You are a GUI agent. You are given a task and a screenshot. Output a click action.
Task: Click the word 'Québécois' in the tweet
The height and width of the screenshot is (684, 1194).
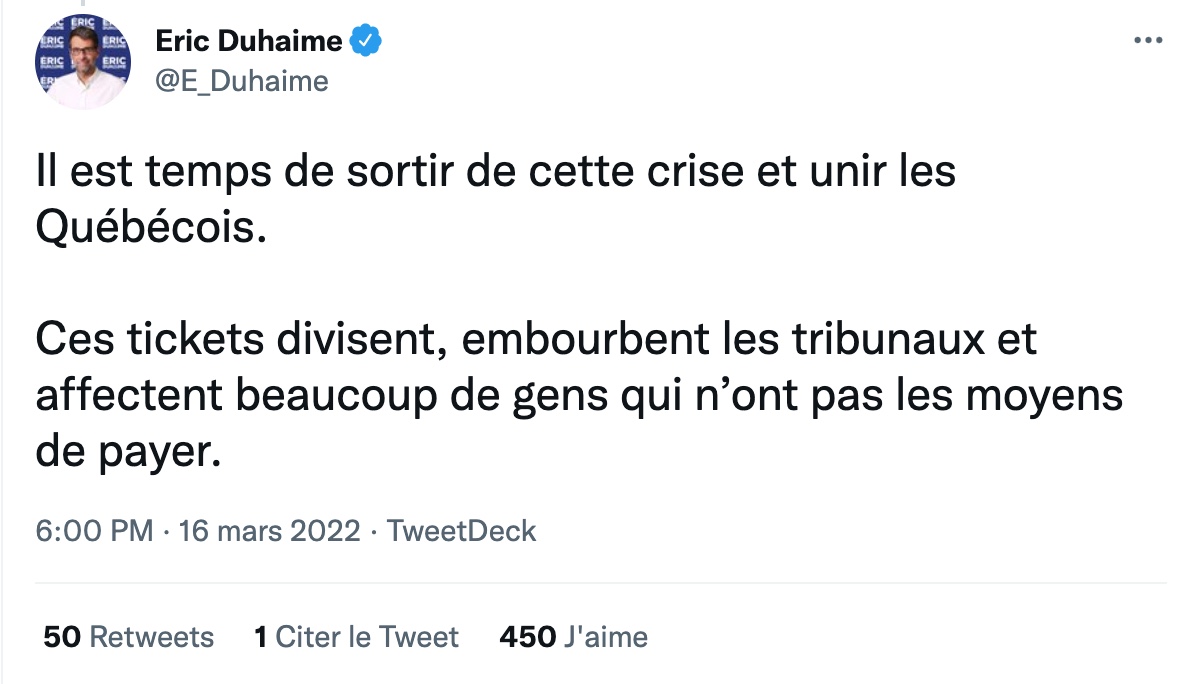pyautogui.click(x=150, y=228)
